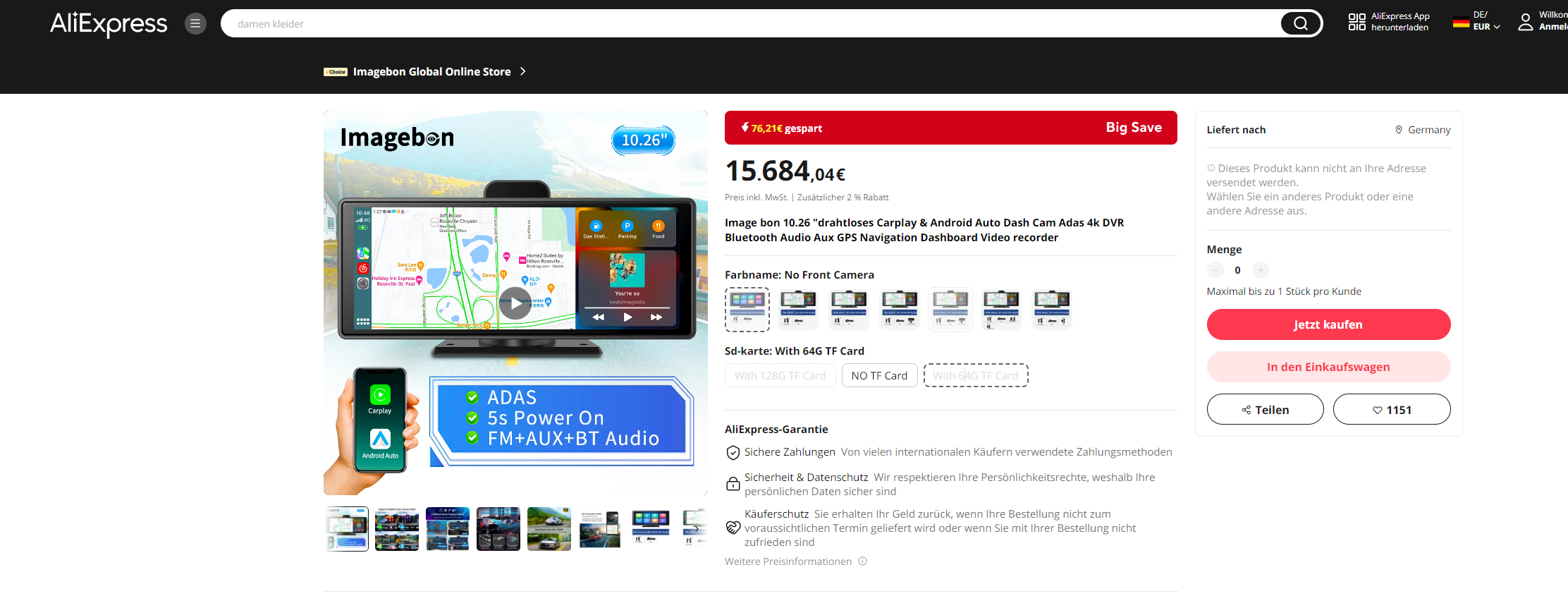Click the Germany location pin
Viewport: 1568px width, 596px height.
[x=1399, y=130]
